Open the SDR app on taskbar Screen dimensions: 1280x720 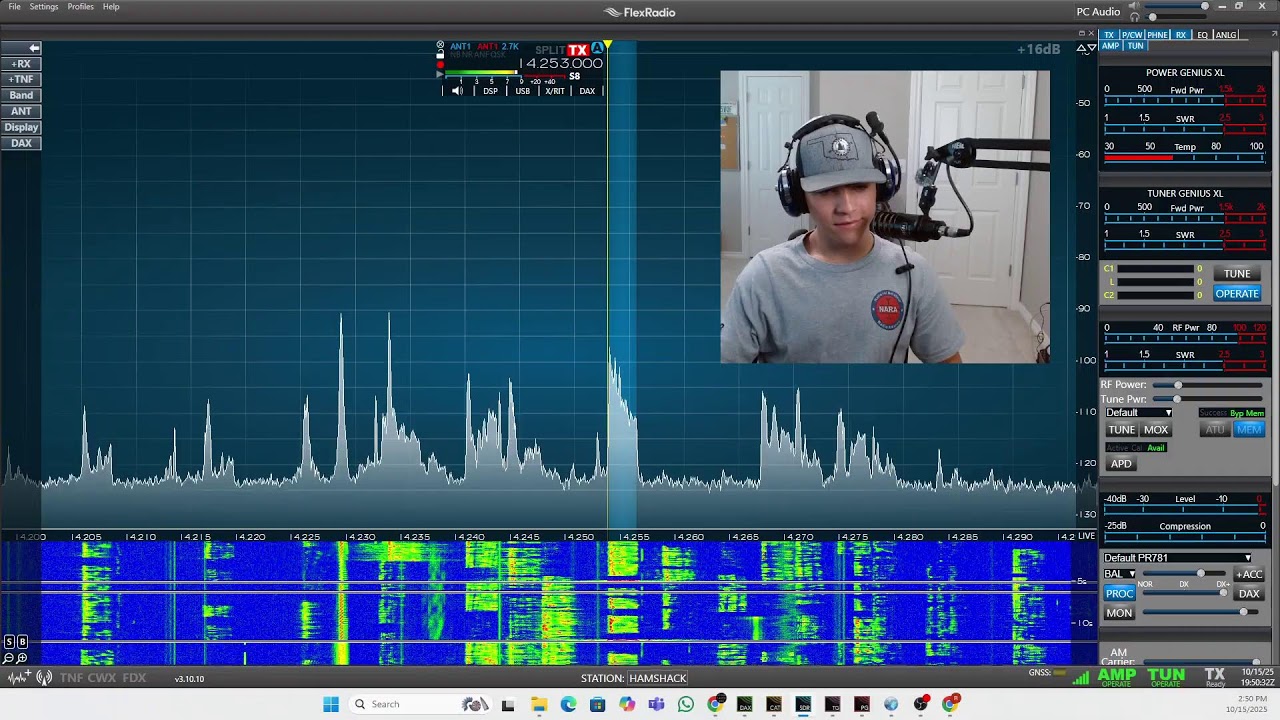tap(803, 705)
